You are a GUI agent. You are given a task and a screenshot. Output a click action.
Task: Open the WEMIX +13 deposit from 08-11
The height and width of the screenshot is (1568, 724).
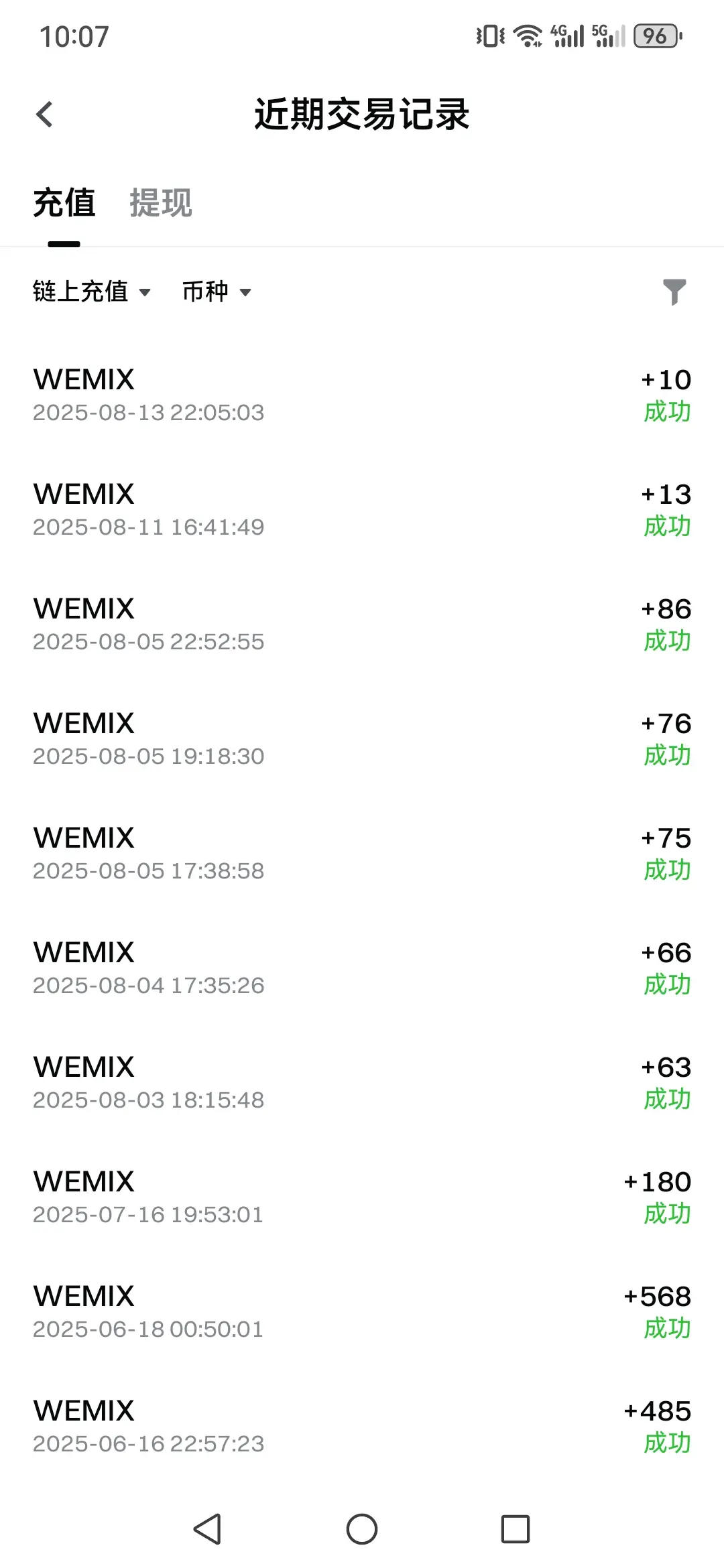362,509
